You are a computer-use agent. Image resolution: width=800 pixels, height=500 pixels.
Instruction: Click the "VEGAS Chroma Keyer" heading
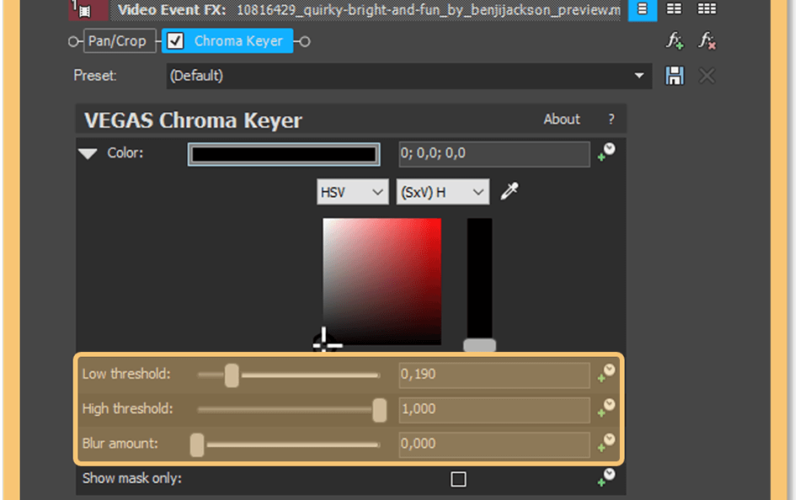[193, 121]
